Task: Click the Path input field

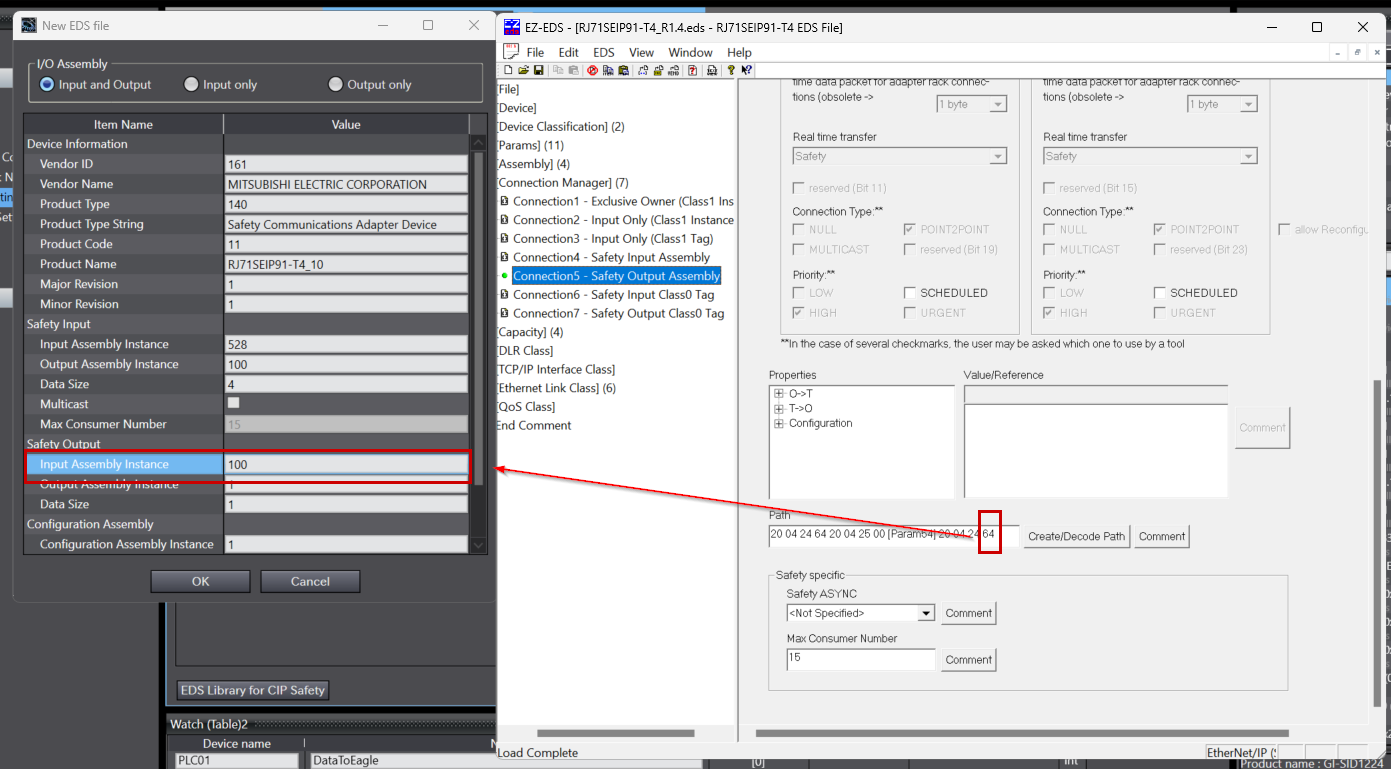Action: pyautogui.click(x=894, y=535)
